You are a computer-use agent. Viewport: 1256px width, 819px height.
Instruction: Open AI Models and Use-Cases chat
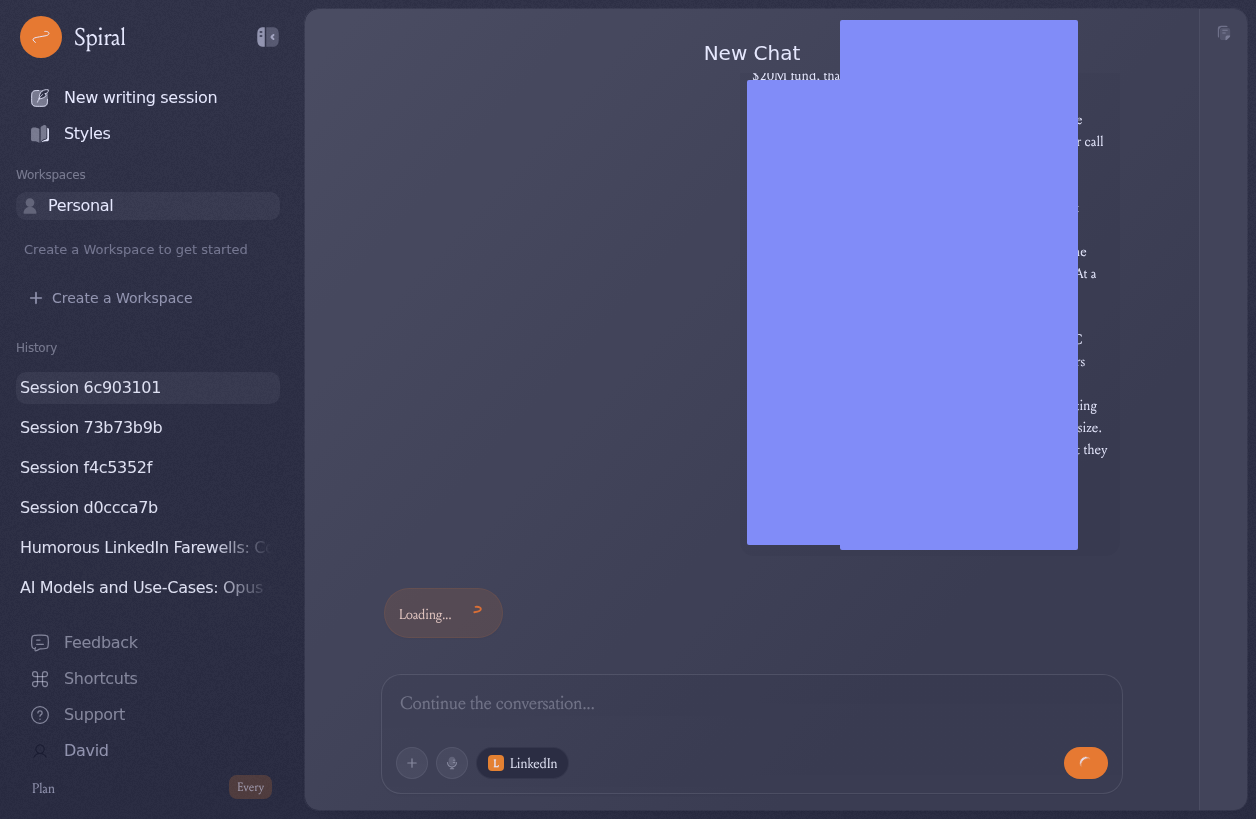141,588
